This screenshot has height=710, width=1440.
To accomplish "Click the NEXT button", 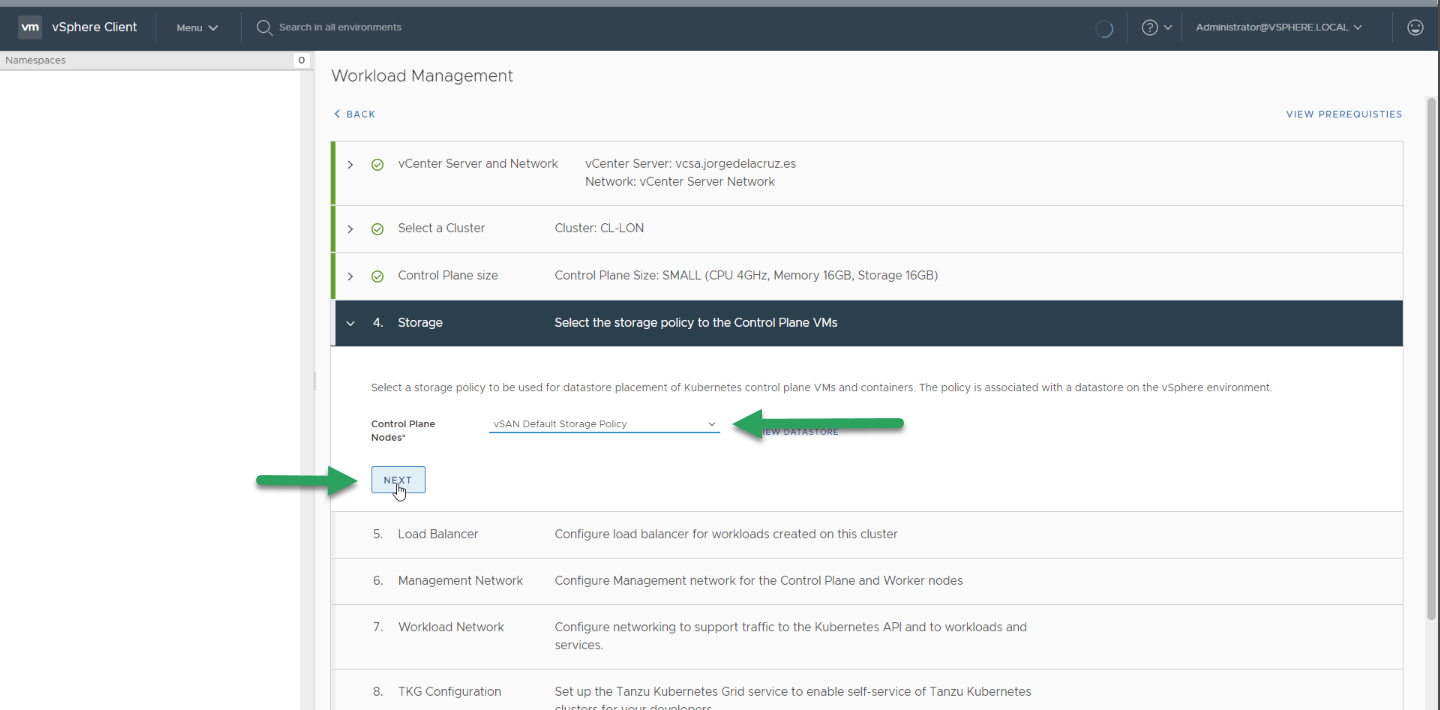I will 398,480.
